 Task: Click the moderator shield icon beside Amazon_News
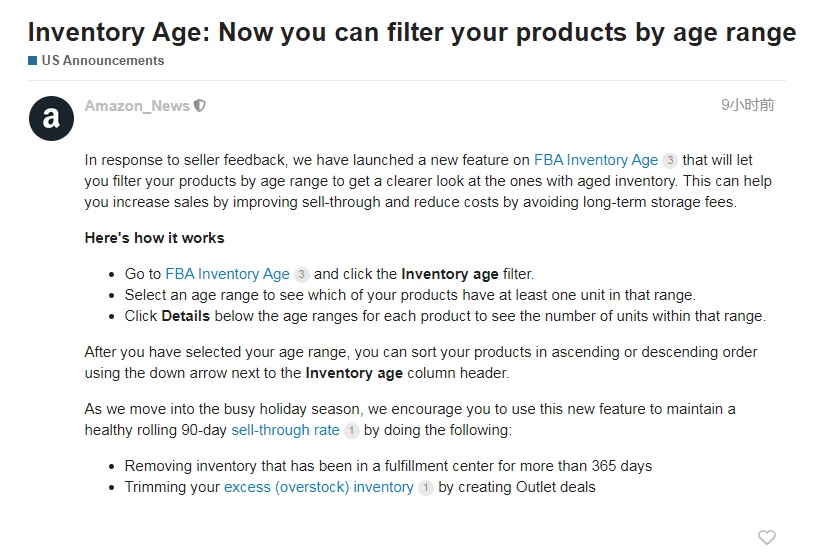pos(200,106)
